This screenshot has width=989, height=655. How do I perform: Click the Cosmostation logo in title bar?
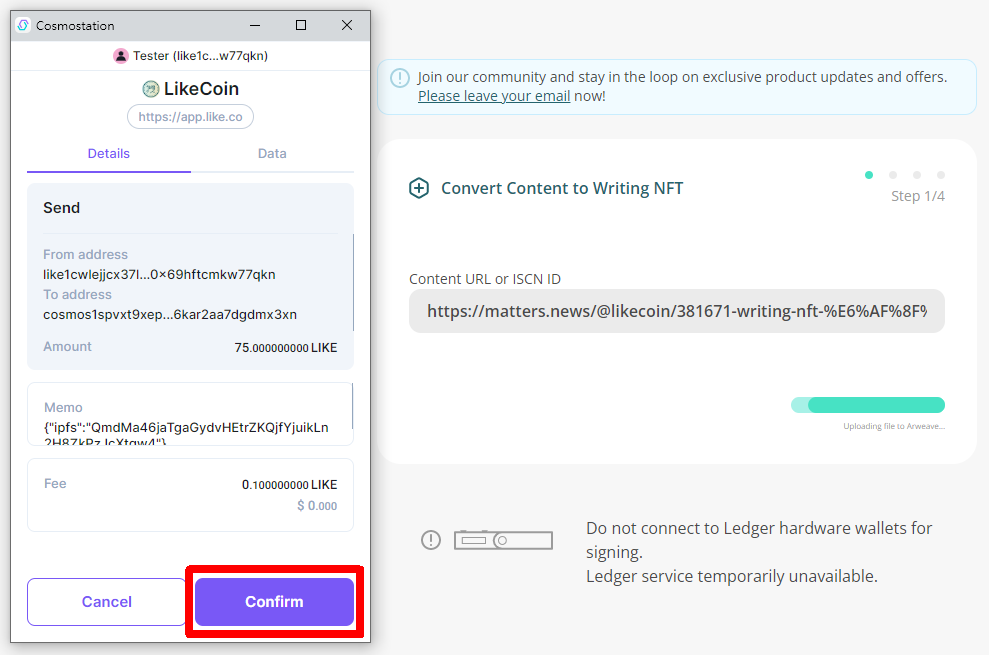[x=24, y=25]
